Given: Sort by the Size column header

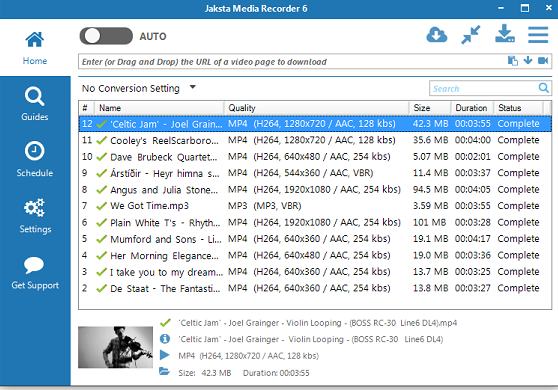Looking at the screenshot, I should click(x=430, y=108).
